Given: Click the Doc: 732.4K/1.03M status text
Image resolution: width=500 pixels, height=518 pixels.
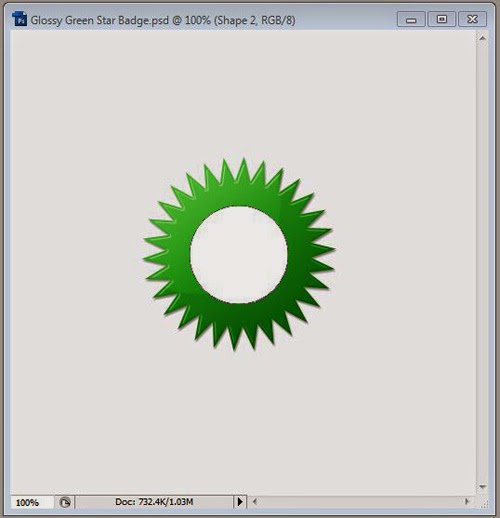Looking at the screenshot, I should coord(154,501).
